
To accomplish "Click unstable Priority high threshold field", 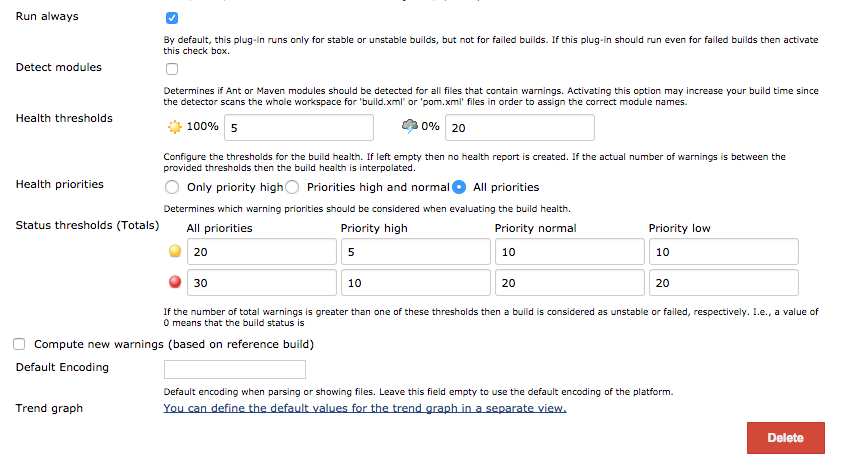I will (415, 253).
